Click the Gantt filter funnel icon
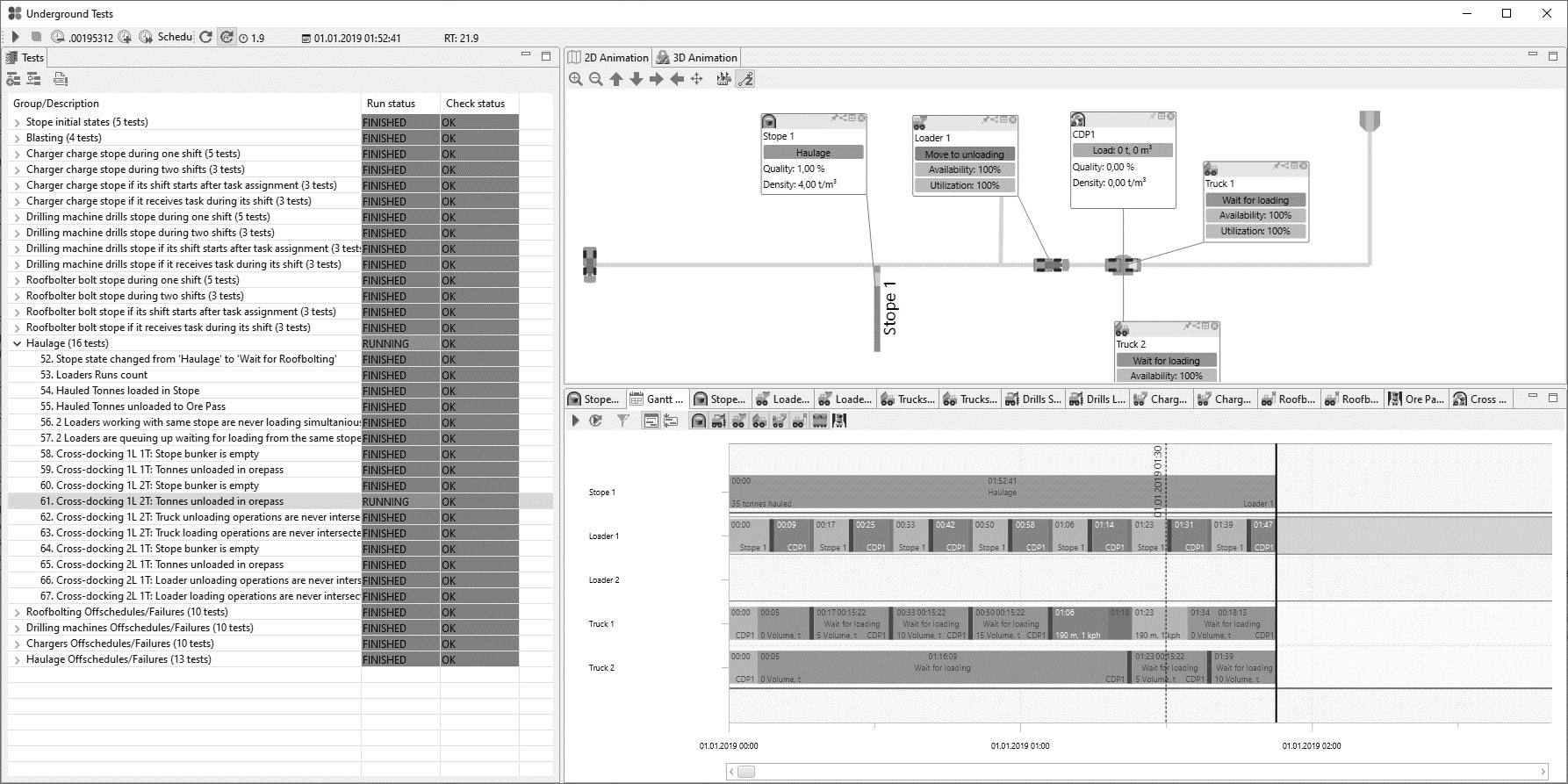This screenshot has width=1568, height=784. pos(622,421)
